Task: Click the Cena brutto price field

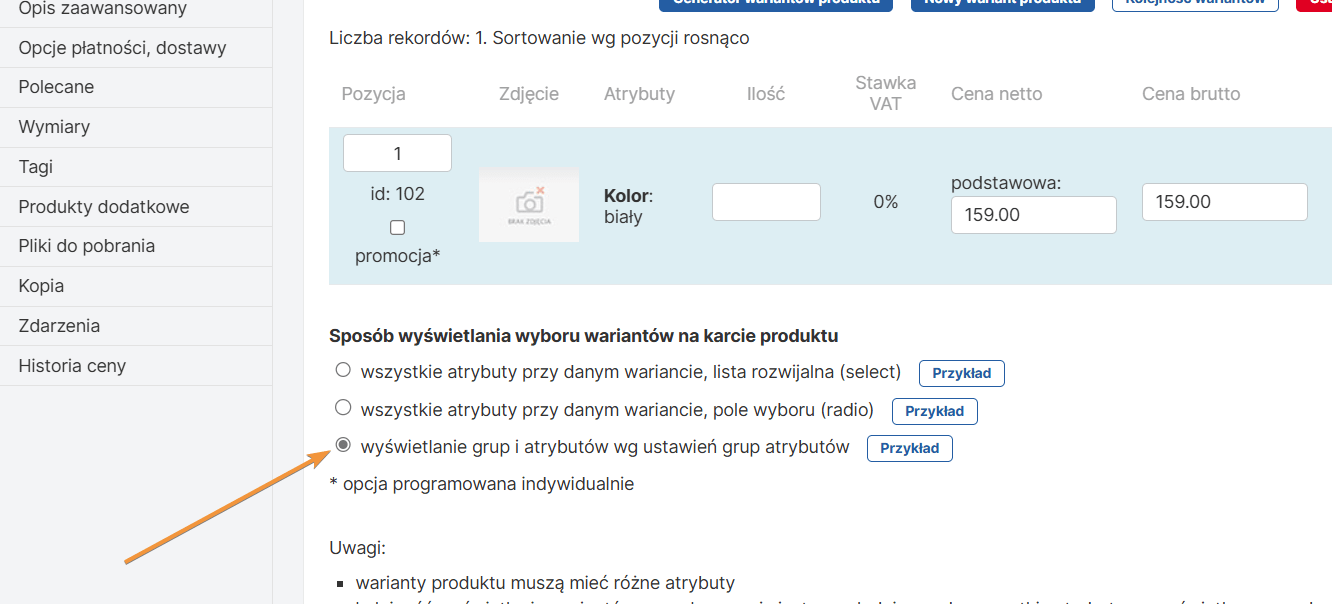Action: (x=1224, y=202)
